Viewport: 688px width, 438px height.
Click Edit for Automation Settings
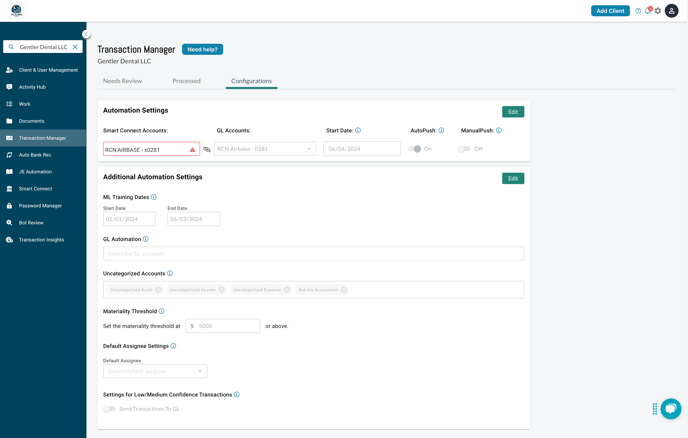click(513, 112)
